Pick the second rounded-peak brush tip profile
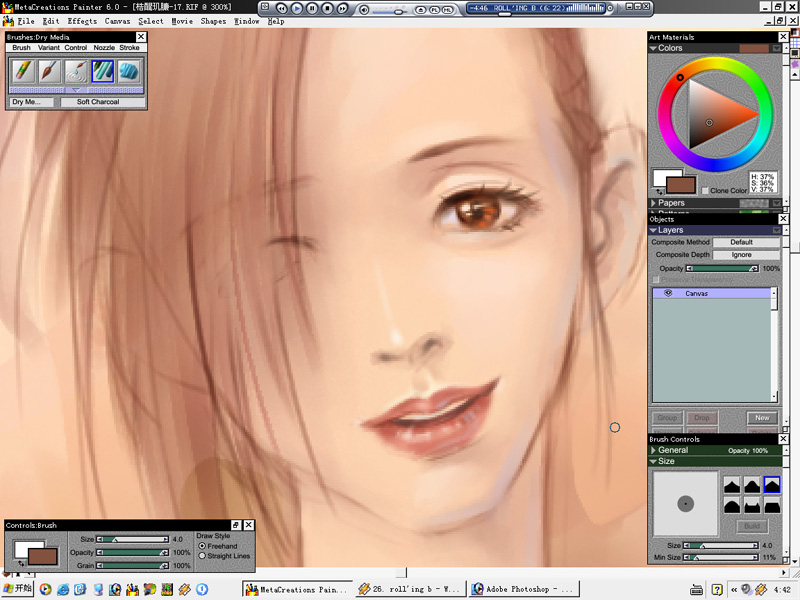This screenshot has height=600, width=800. coord(752,485)
